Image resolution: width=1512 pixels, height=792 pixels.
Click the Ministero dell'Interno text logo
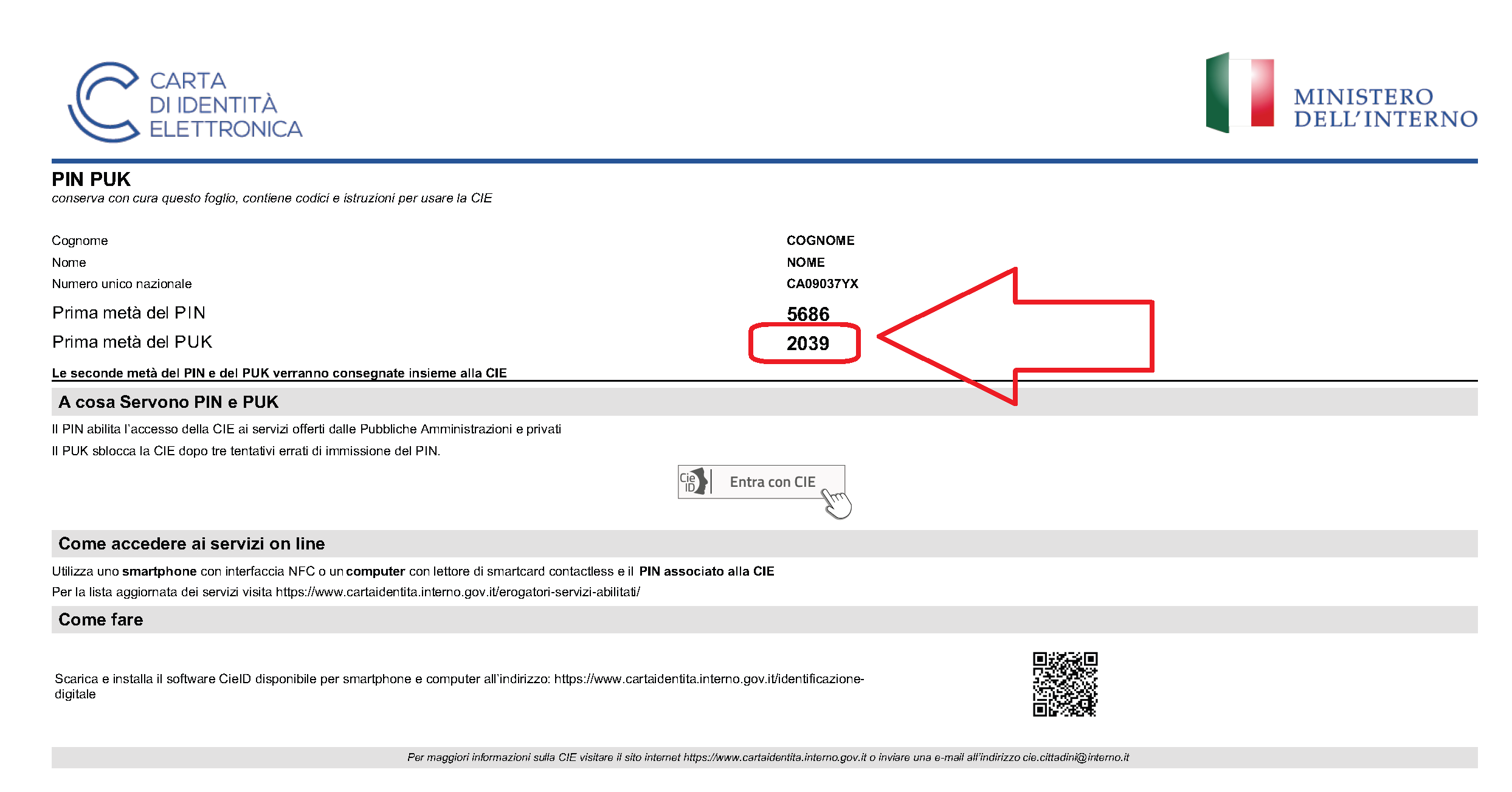pos(1385,108)
